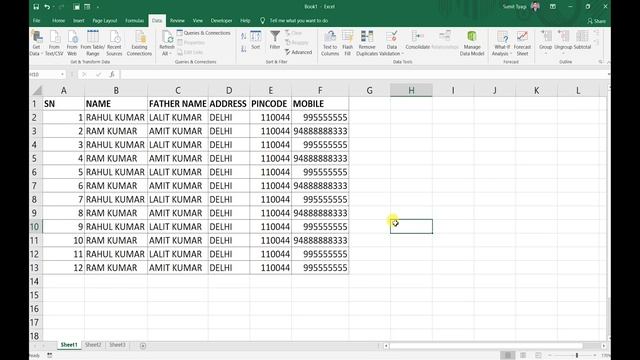Click the Undo arrow icon
The image size is (640, 360).
pos(47,7)
